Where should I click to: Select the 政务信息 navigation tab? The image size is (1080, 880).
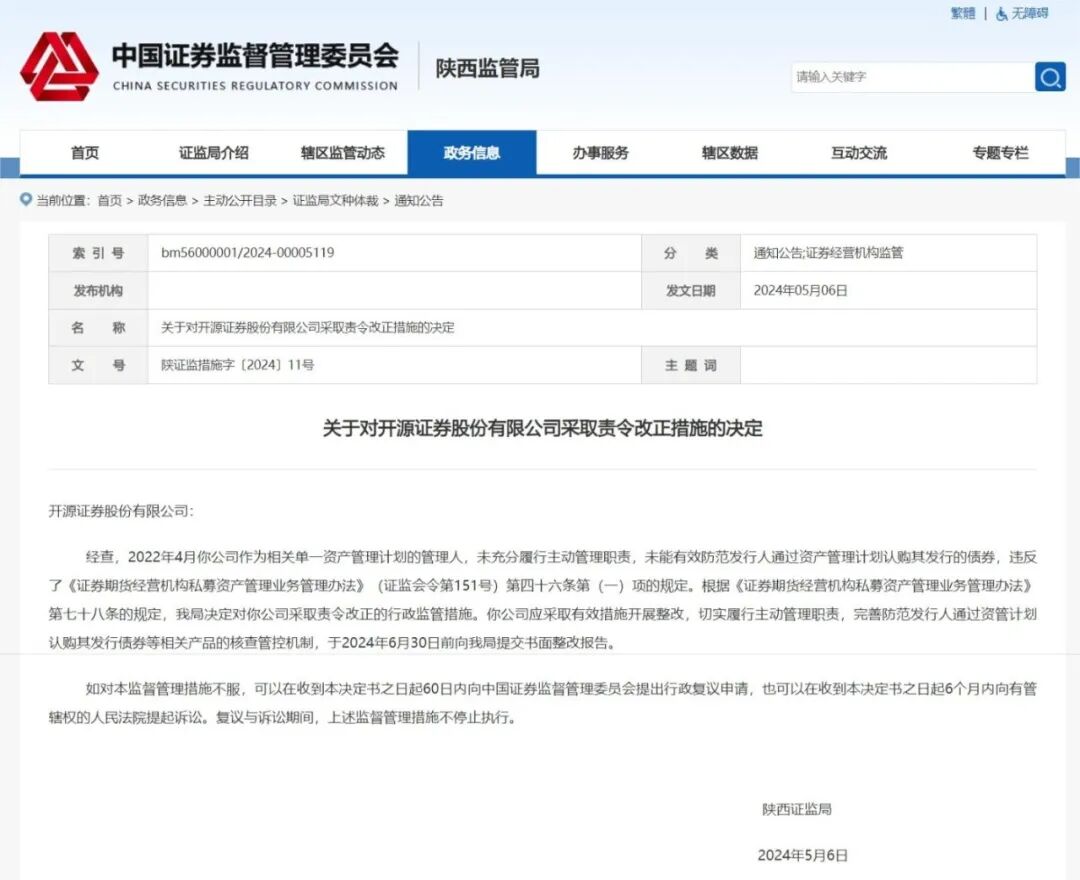coord(472,152)
